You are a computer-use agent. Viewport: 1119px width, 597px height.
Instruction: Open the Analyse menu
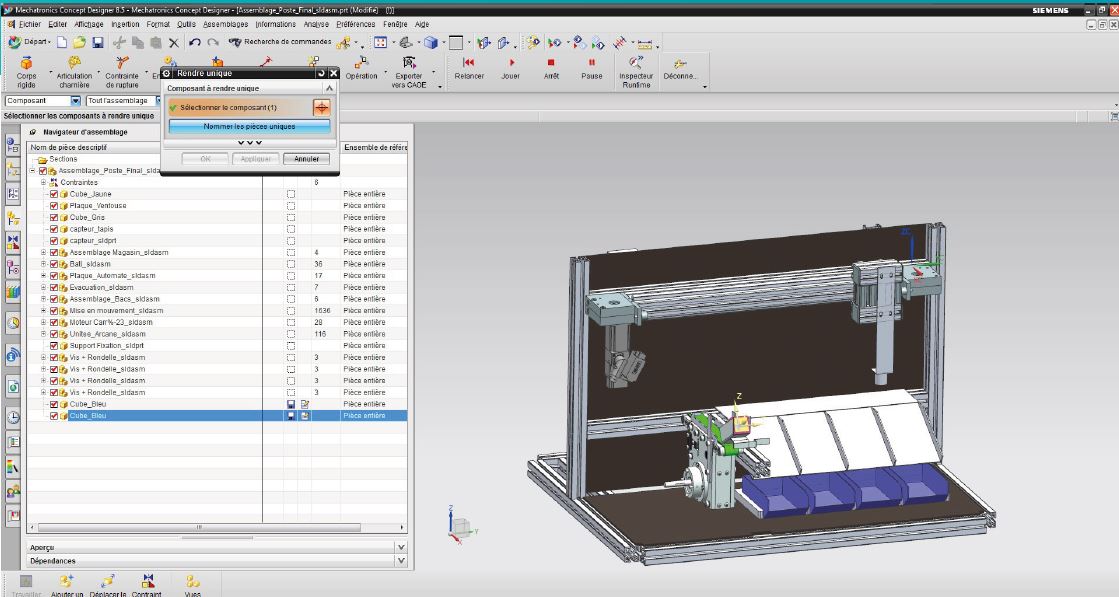[316, 24]
